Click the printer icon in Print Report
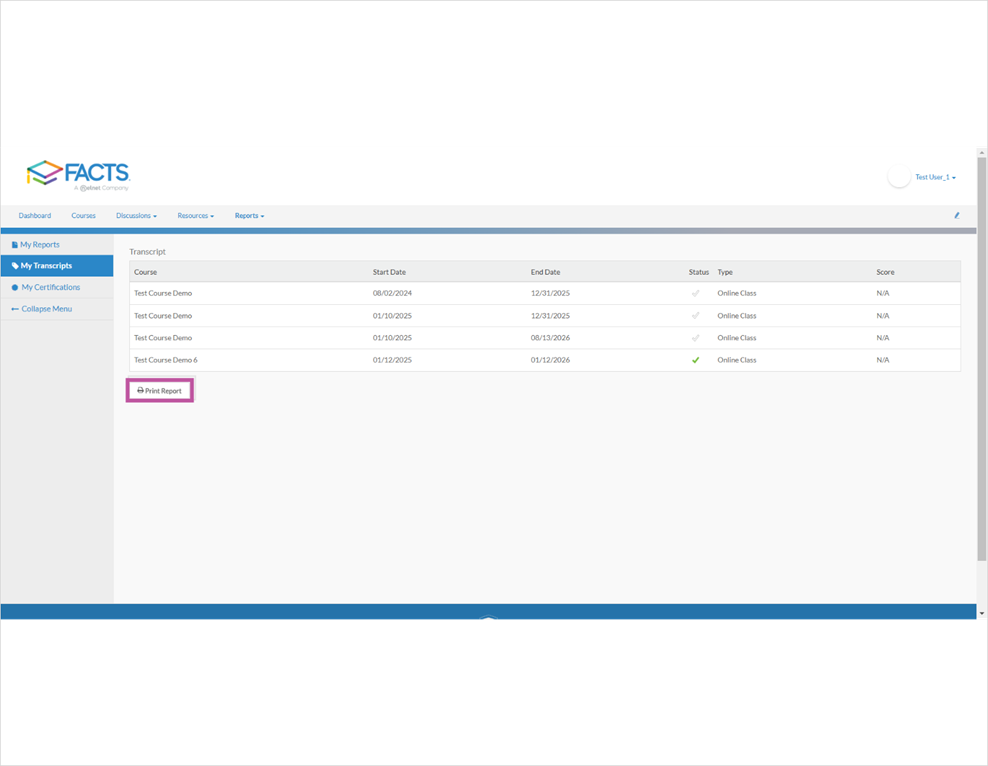The height and width of the screenshot is (766, 988). tap(141, 390)
